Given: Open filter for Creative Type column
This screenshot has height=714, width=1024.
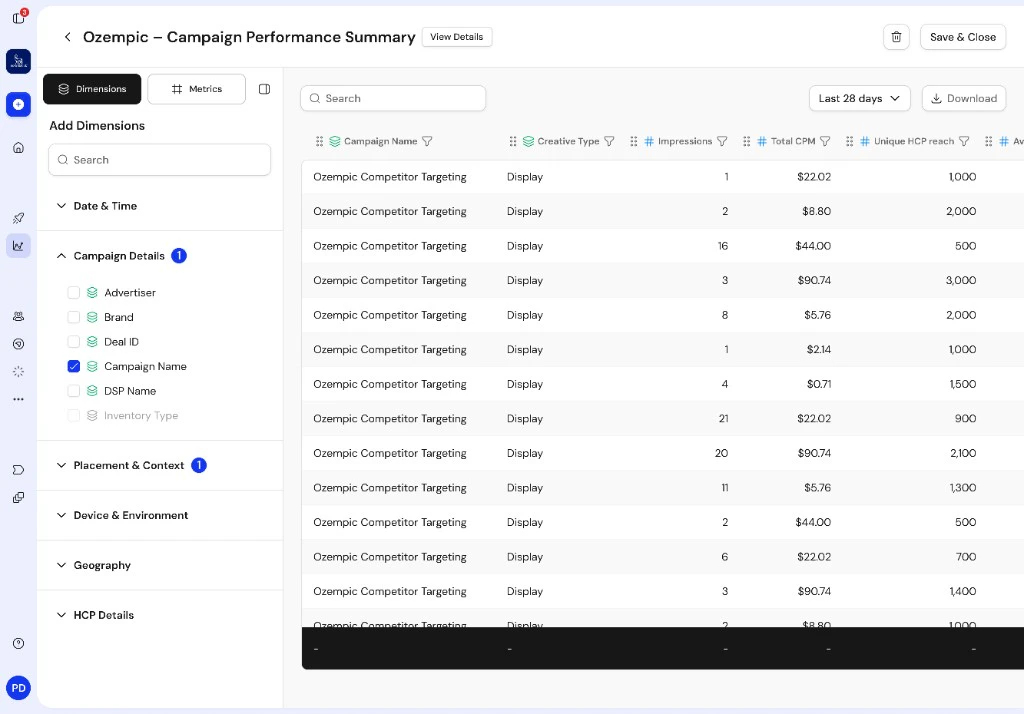Looking at the screenshot, I should coord(609,141).
